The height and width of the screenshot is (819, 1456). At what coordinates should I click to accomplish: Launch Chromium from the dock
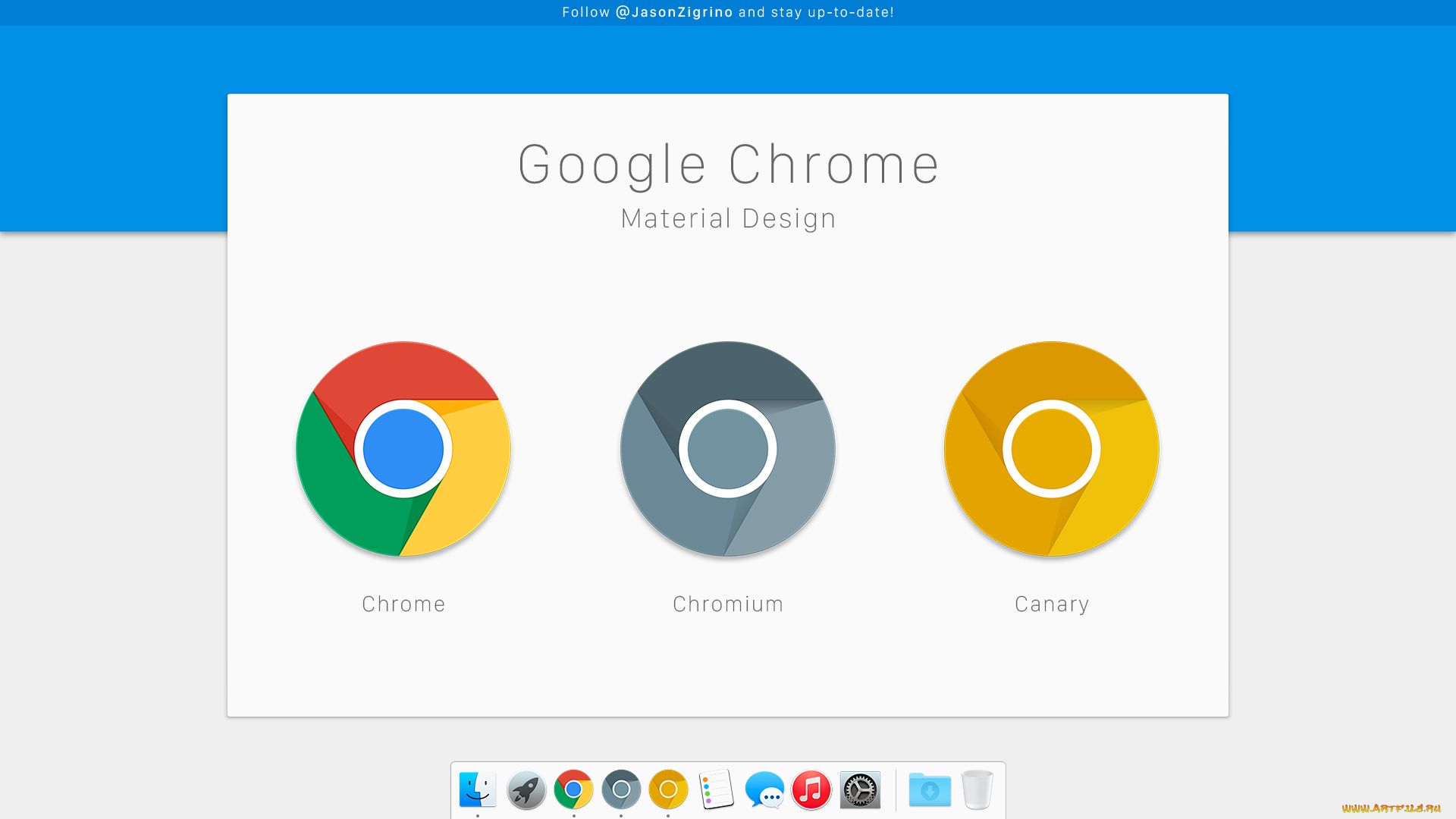[x=621, y=789]
